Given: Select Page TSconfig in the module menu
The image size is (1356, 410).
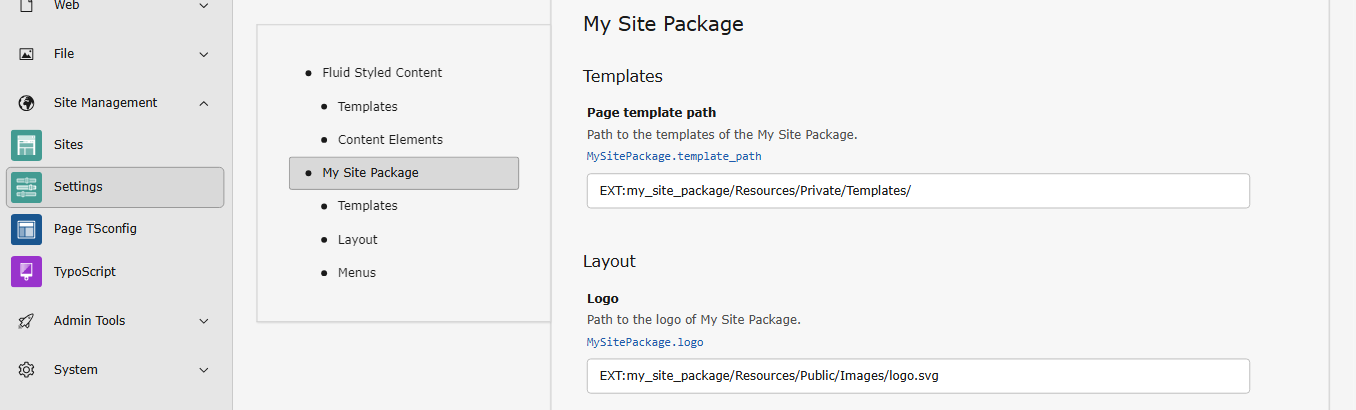Looking at the screenshot, I should 116,229.
